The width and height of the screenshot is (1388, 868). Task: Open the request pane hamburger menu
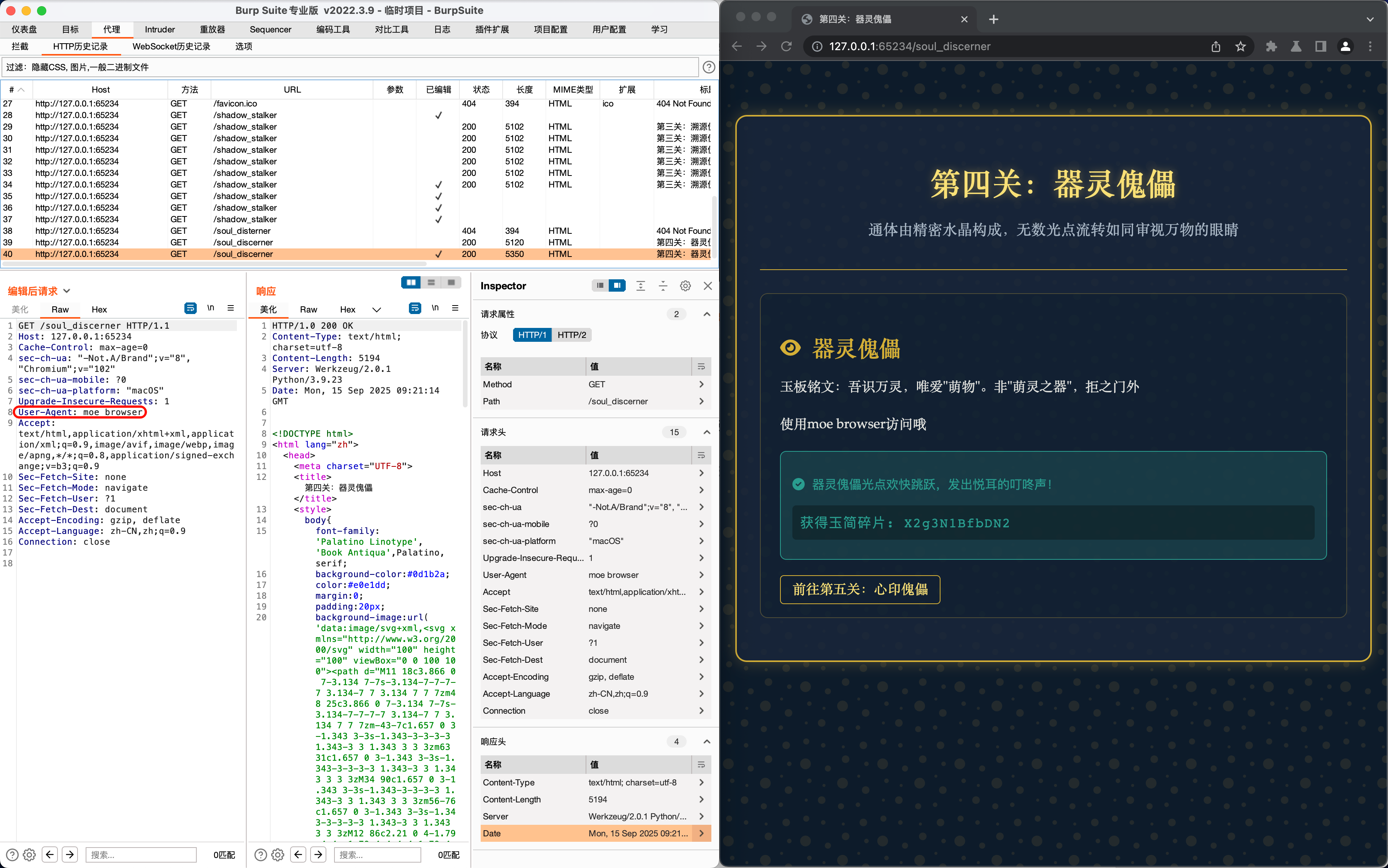[x=231, y=308]
